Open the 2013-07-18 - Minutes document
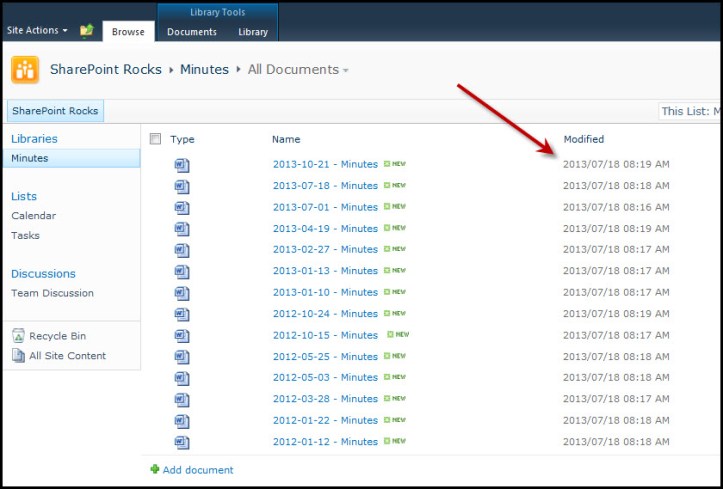723x489 pixels. tap(325, 186)
